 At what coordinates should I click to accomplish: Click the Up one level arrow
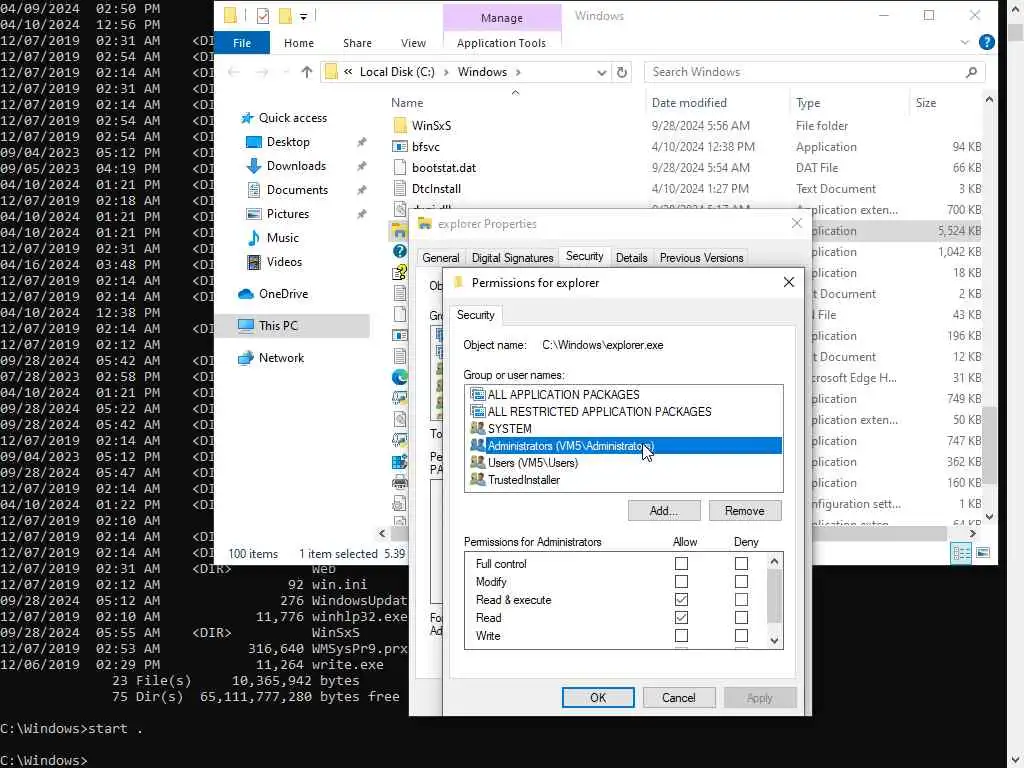[x=306, y=72]
